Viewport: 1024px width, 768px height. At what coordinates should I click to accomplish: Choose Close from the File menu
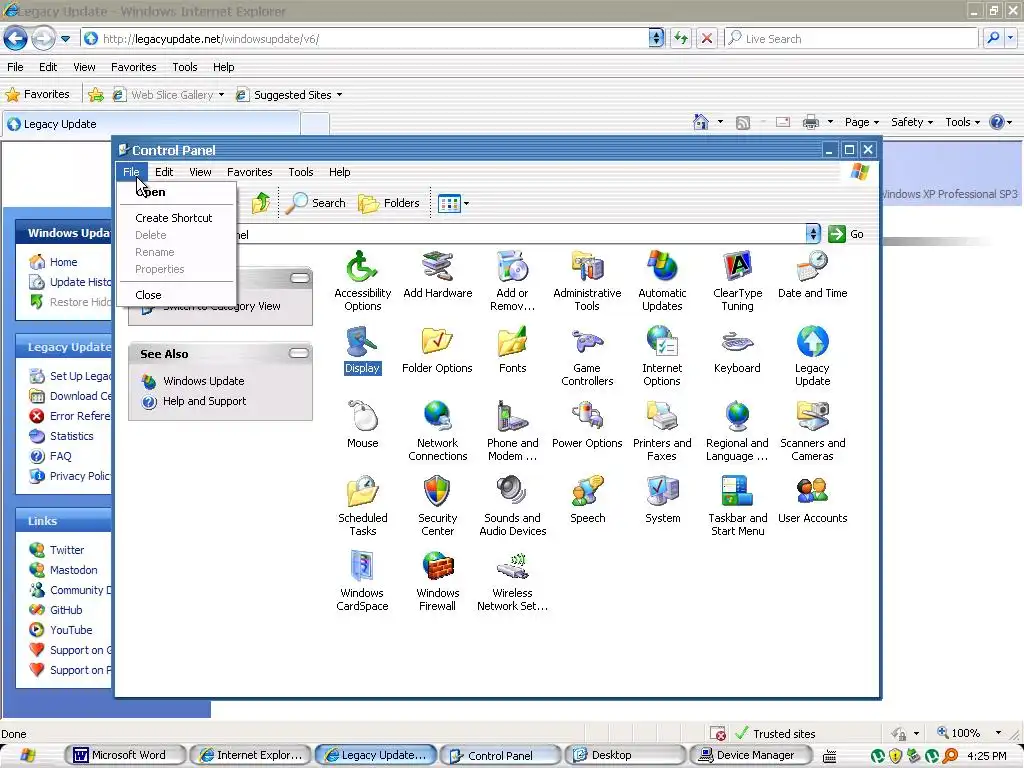[x=148, y=295]
